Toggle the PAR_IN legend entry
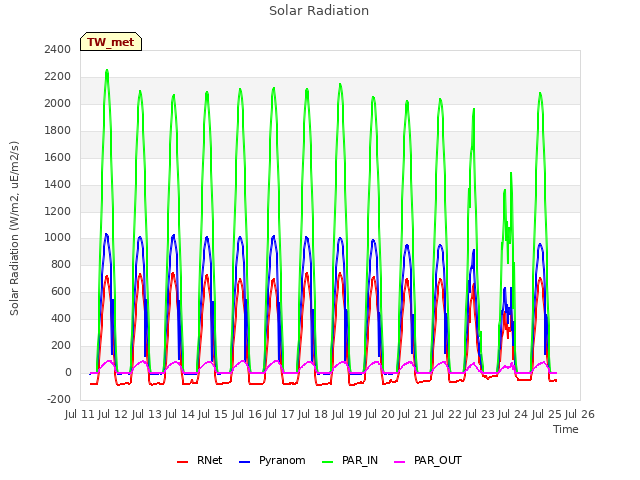This screenshot has width=640, height=480. point(350,460)
